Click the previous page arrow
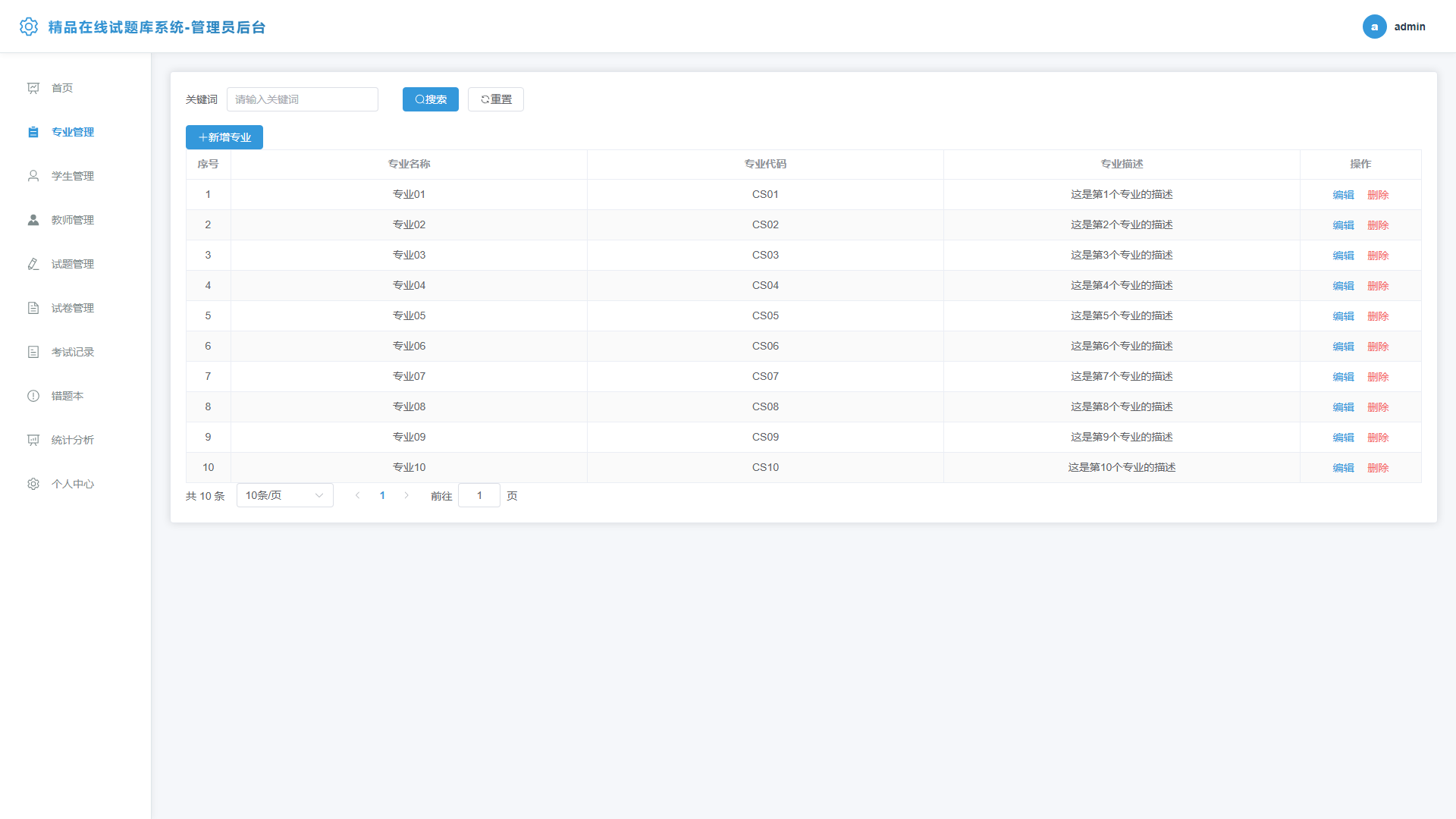The width and height of the screenshot is (1456, 819). [358, 495]
